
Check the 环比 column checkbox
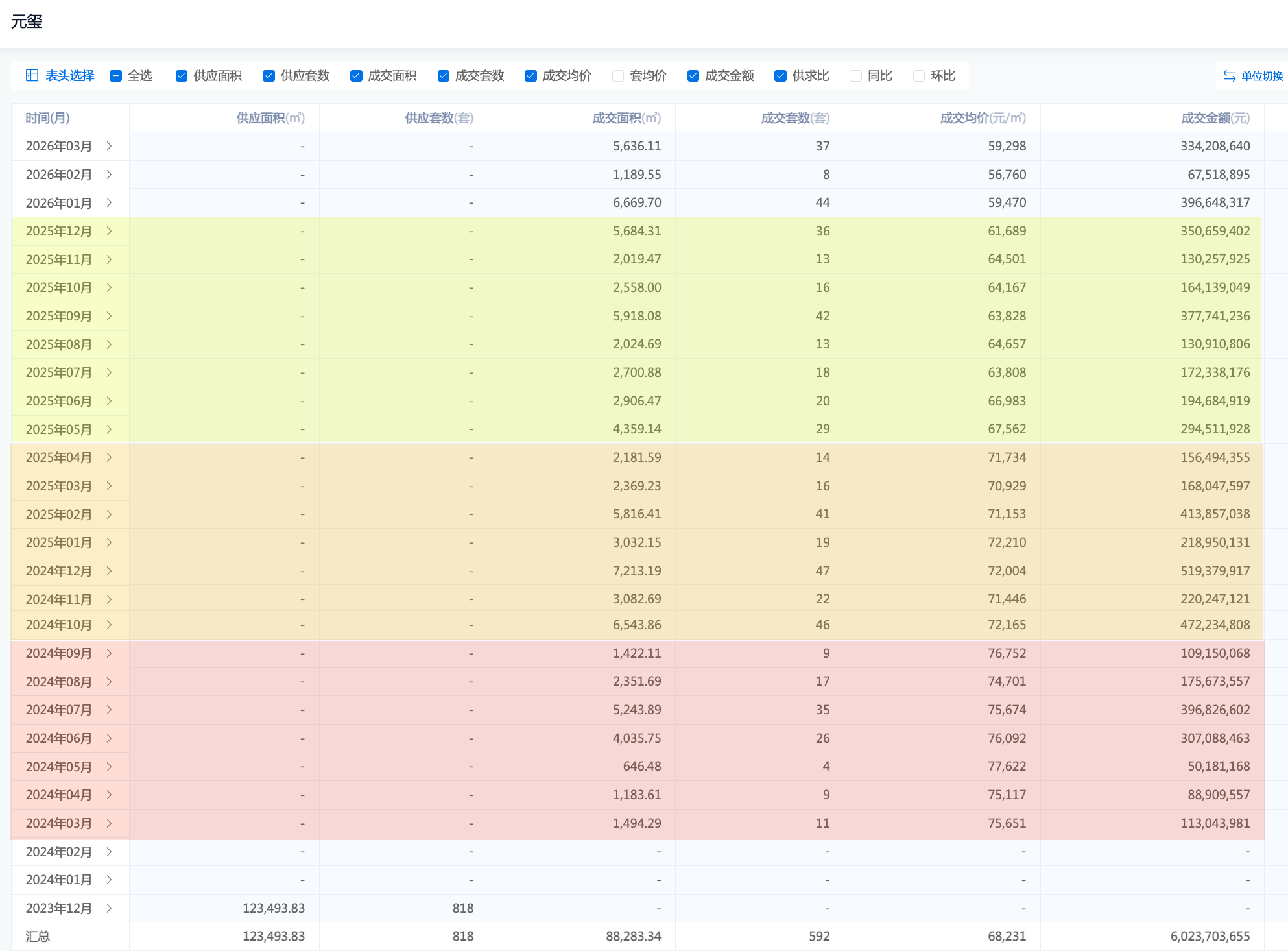click(919, 76)
